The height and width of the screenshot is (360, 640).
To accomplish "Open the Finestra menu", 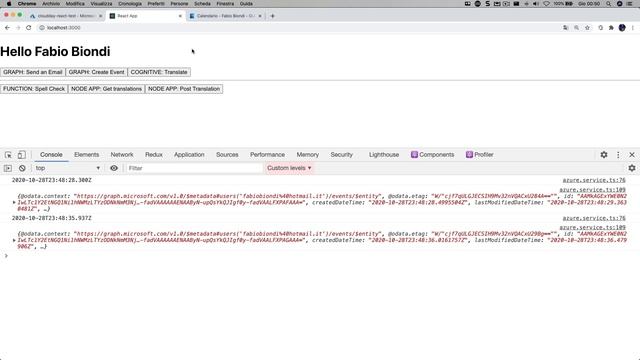I will point(225,3).
